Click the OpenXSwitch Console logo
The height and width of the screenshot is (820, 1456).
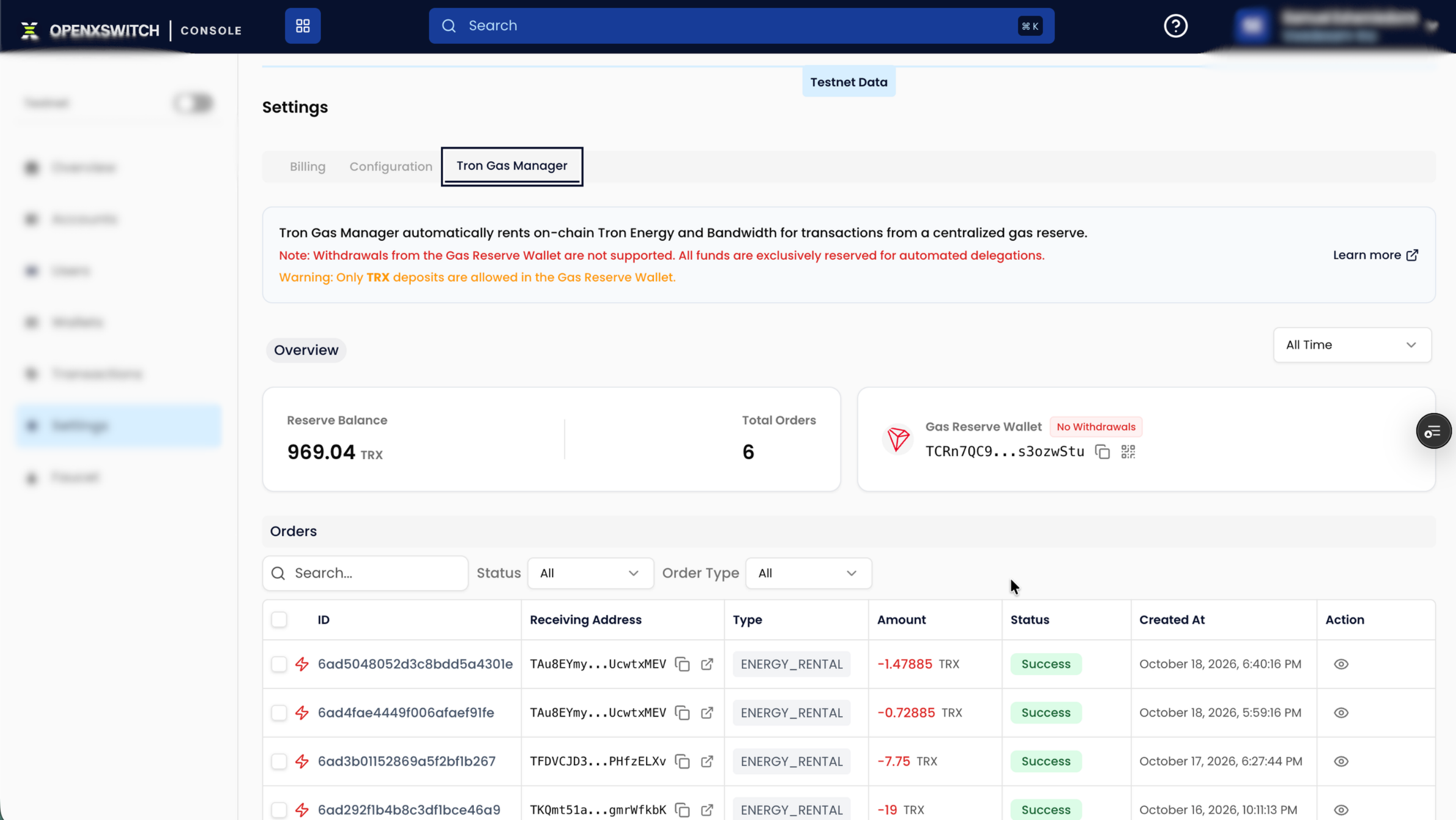[x=131, y=30]
